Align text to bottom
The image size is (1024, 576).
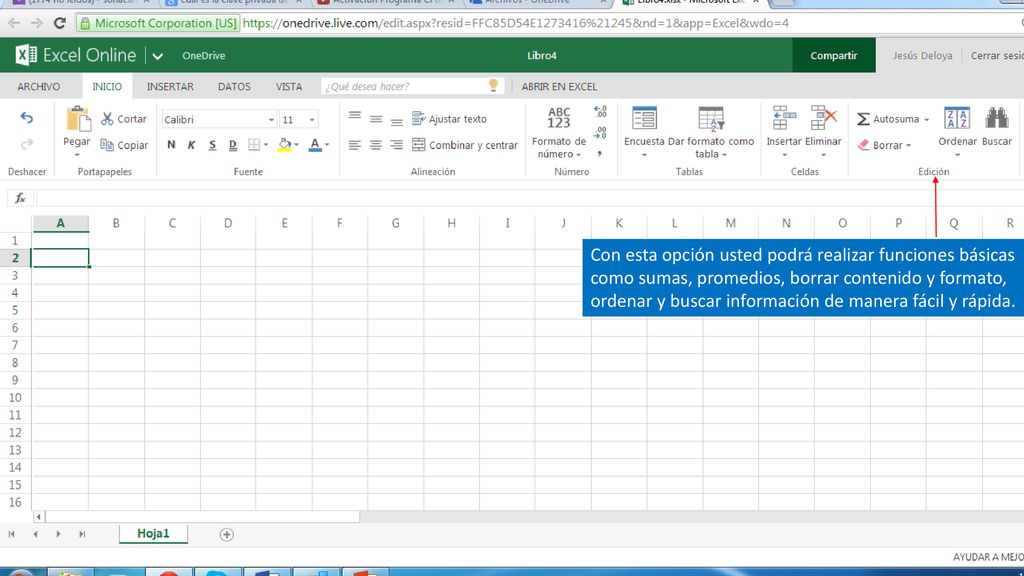396,120
